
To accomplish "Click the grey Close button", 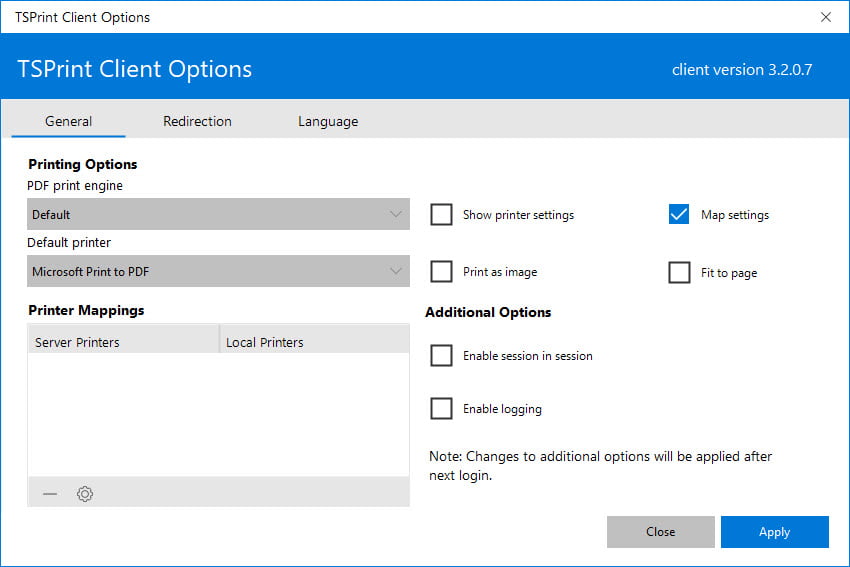I will [660, 532].
